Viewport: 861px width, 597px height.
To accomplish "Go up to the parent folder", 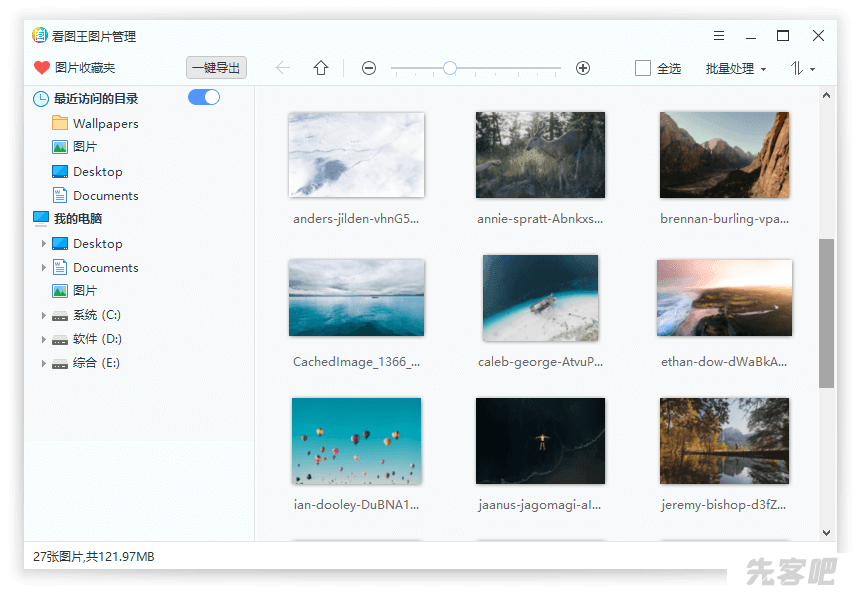I will point(321,68).
